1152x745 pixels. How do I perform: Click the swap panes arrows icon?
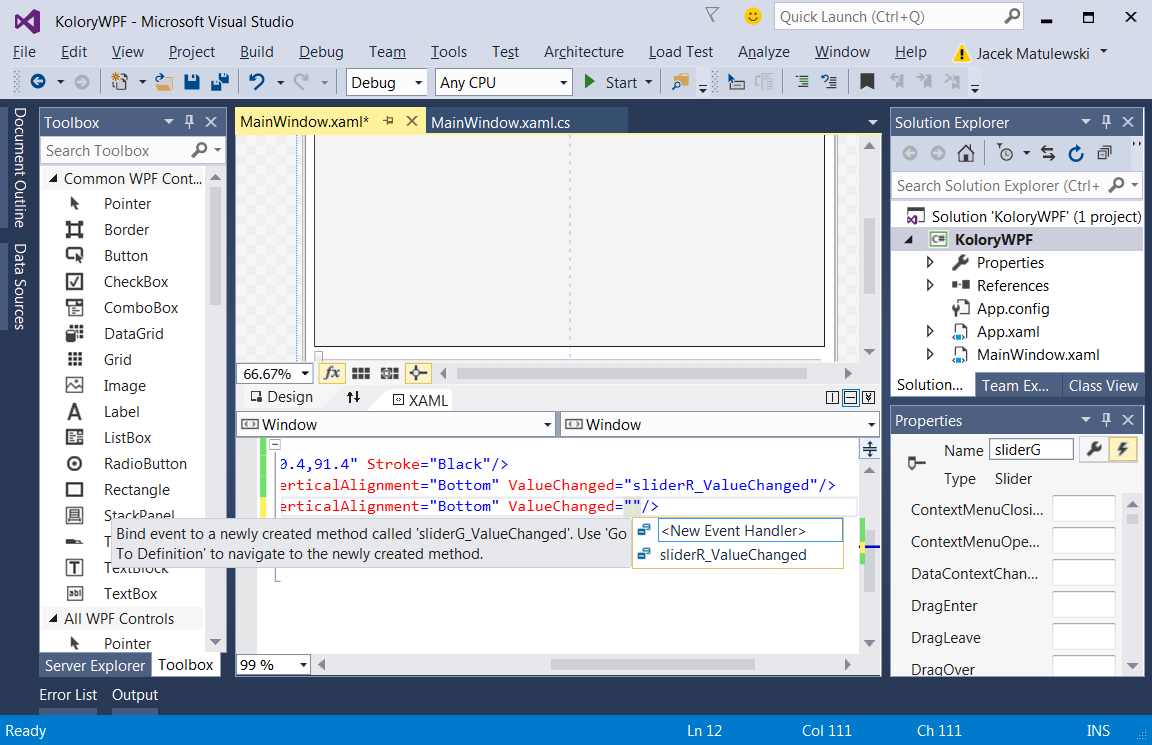tap(353, 397)
